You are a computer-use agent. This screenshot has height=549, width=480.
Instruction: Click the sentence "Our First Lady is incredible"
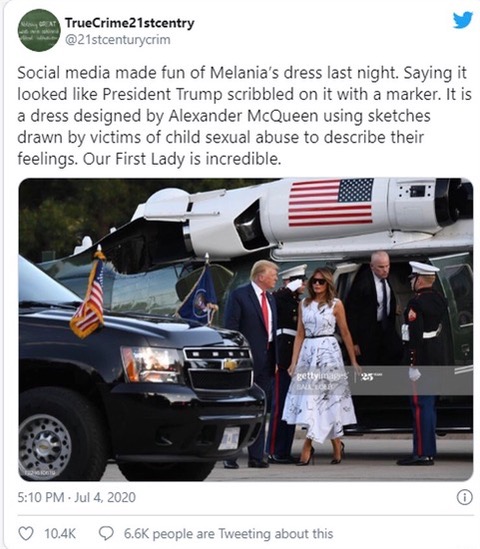pos(182,159)
